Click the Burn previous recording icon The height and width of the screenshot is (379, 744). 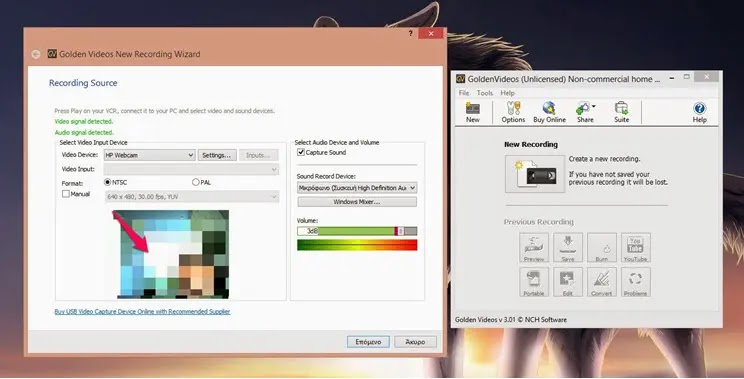pos(602,248)
